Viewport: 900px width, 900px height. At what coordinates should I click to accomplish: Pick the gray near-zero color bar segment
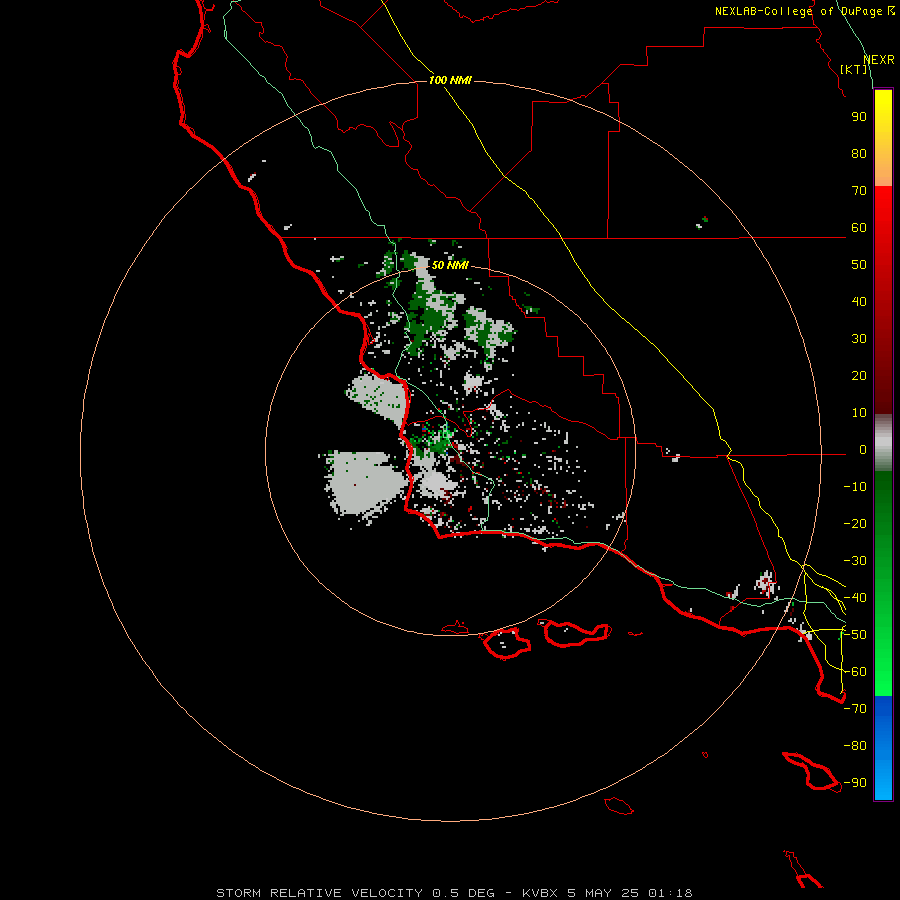tap(883, 442)
